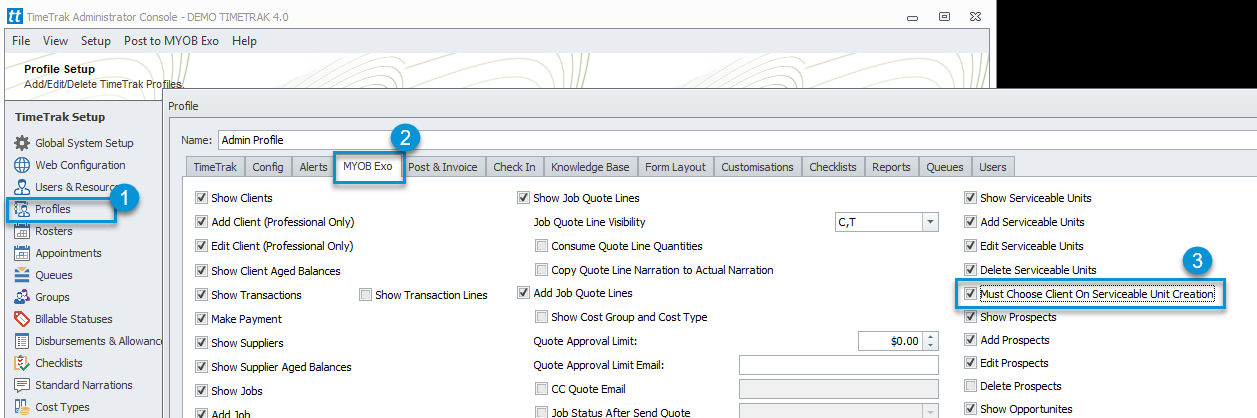Click the Queues icon in sidebar
This screenshot has height=418, width=1257.
[22, 275]
